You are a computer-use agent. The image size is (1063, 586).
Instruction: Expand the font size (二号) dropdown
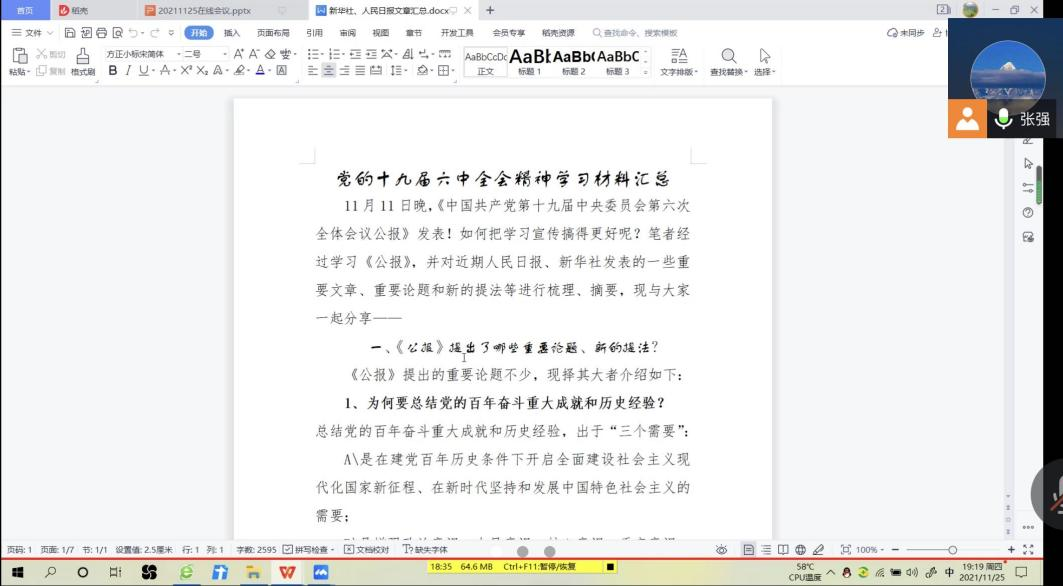click(224, 54)
